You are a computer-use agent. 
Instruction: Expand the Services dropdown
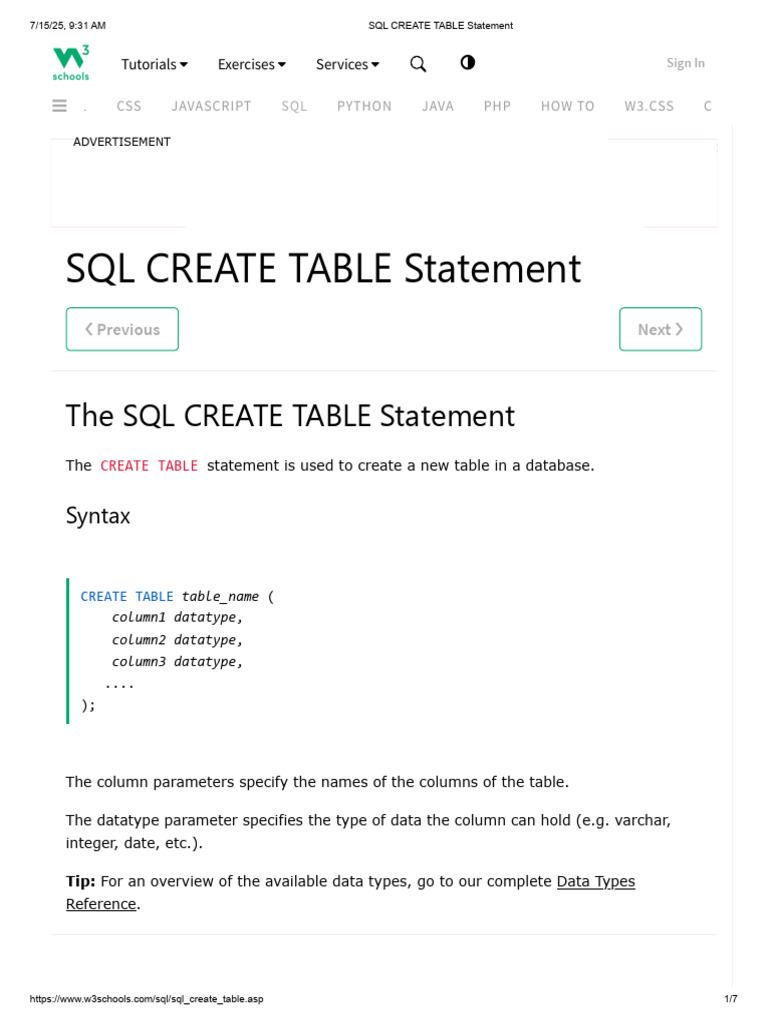tap(347, 64)
